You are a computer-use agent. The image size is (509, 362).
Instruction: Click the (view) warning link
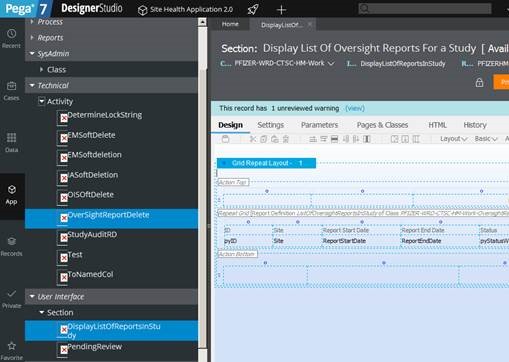coord(355,108)
